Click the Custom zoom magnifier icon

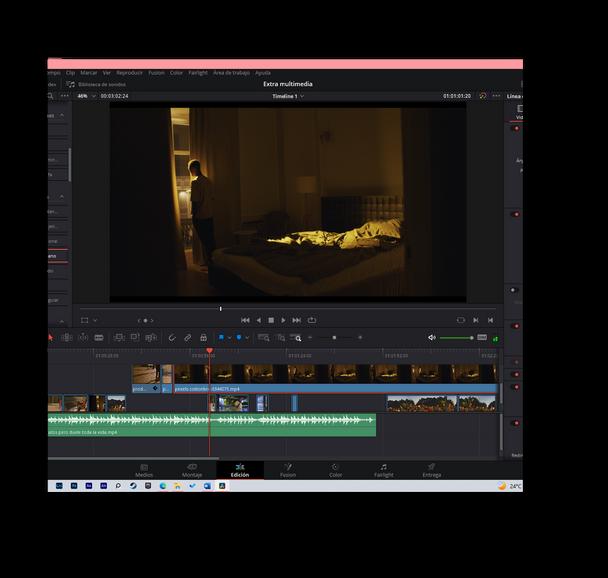click(x=296, y=338)
